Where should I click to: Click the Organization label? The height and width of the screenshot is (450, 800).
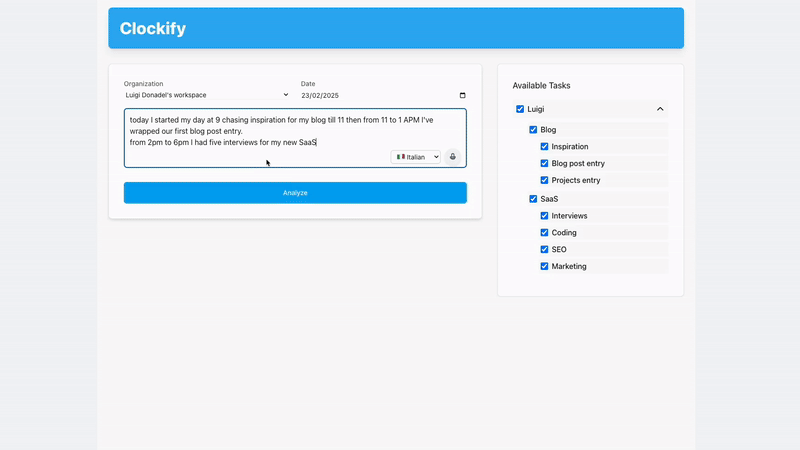click(143, 84)
